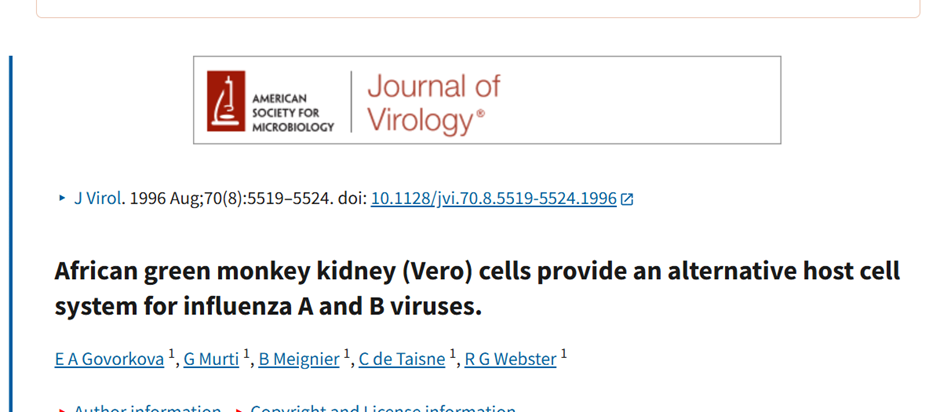Click the article title about Vero cells
940x412 pixels.
477,288
